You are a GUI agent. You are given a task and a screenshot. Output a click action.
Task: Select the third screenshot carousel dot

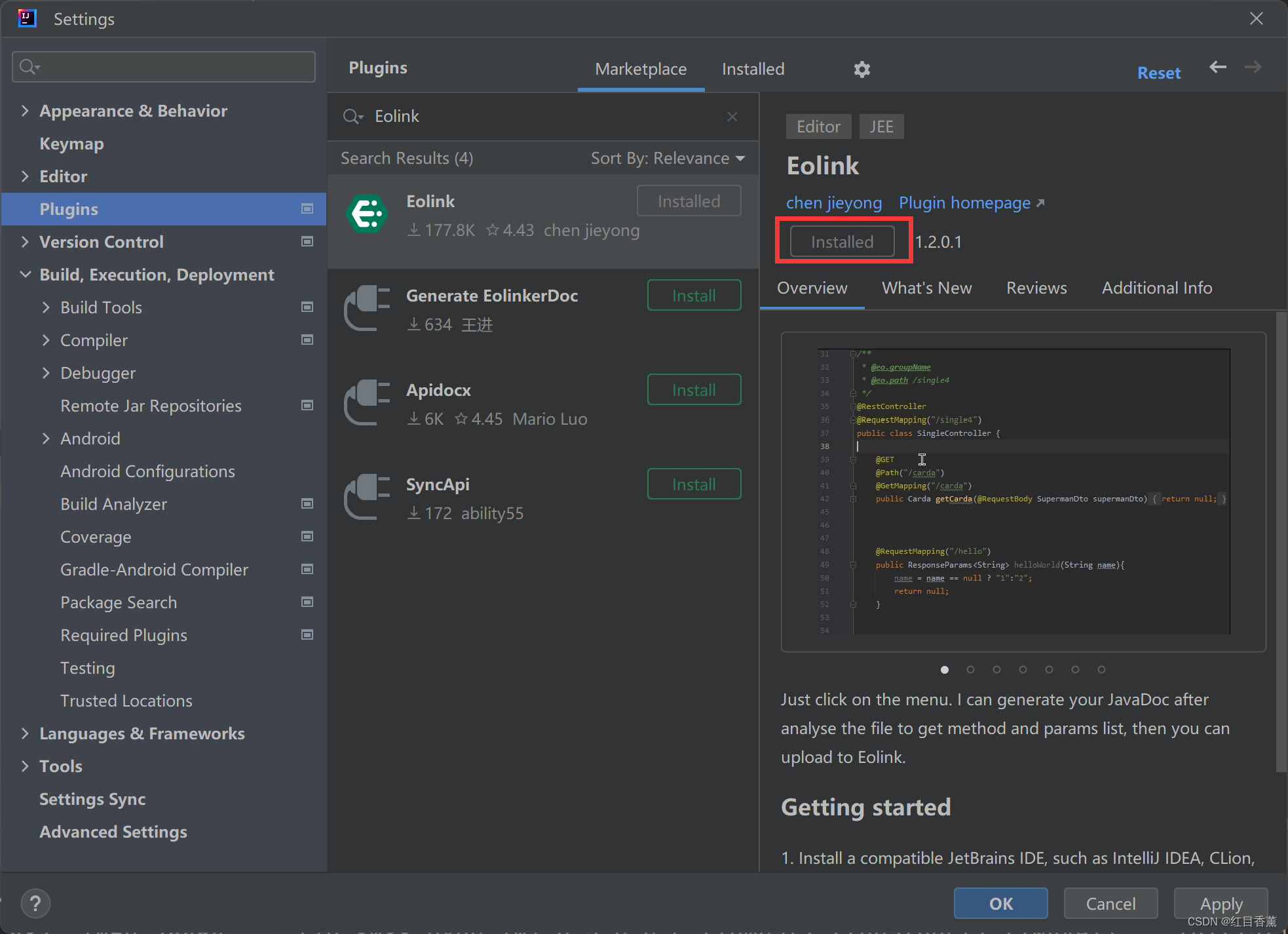tap(996, 669)
